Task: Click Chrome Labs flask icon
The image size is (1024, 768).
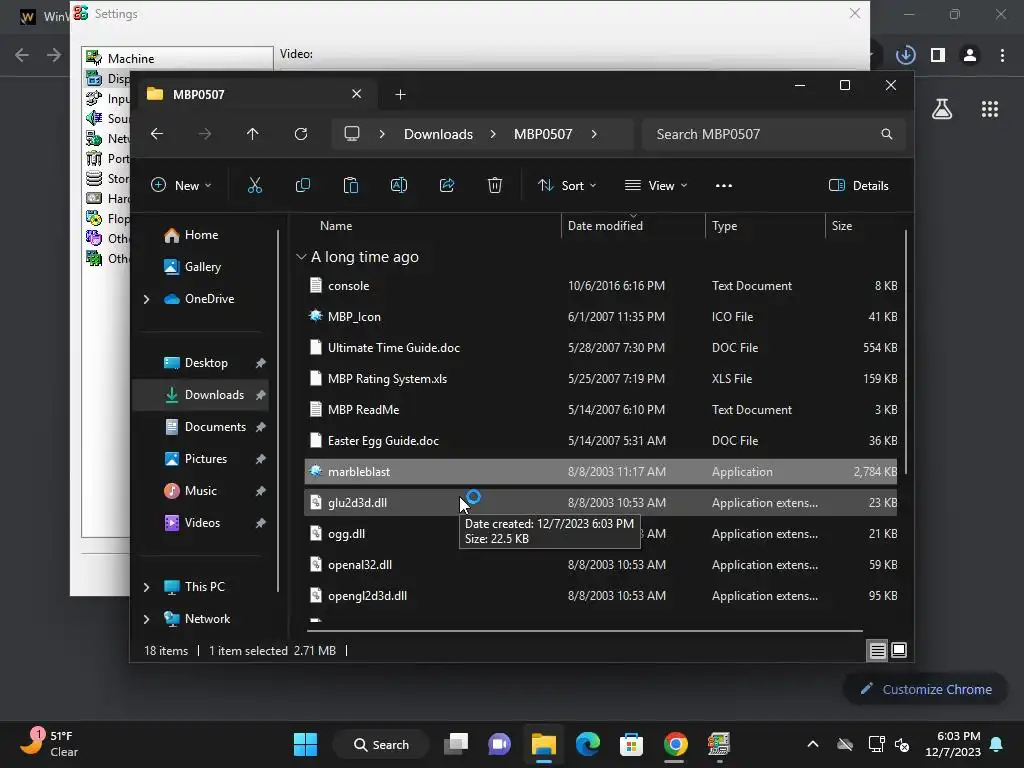Action: tap(942, 109)
